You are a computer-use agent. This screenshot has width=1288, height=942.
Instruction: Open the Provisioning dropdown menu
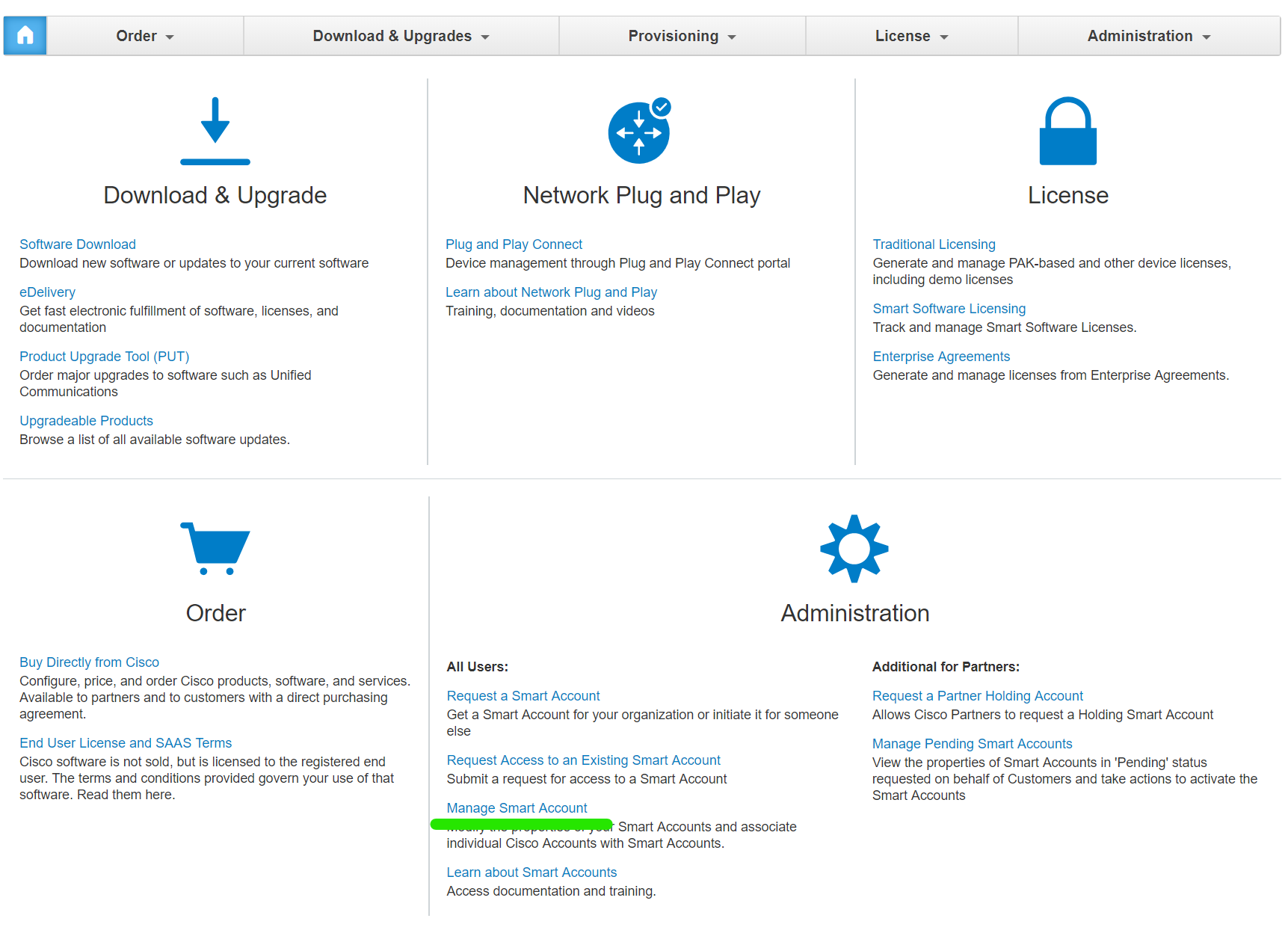pos(682,36)
